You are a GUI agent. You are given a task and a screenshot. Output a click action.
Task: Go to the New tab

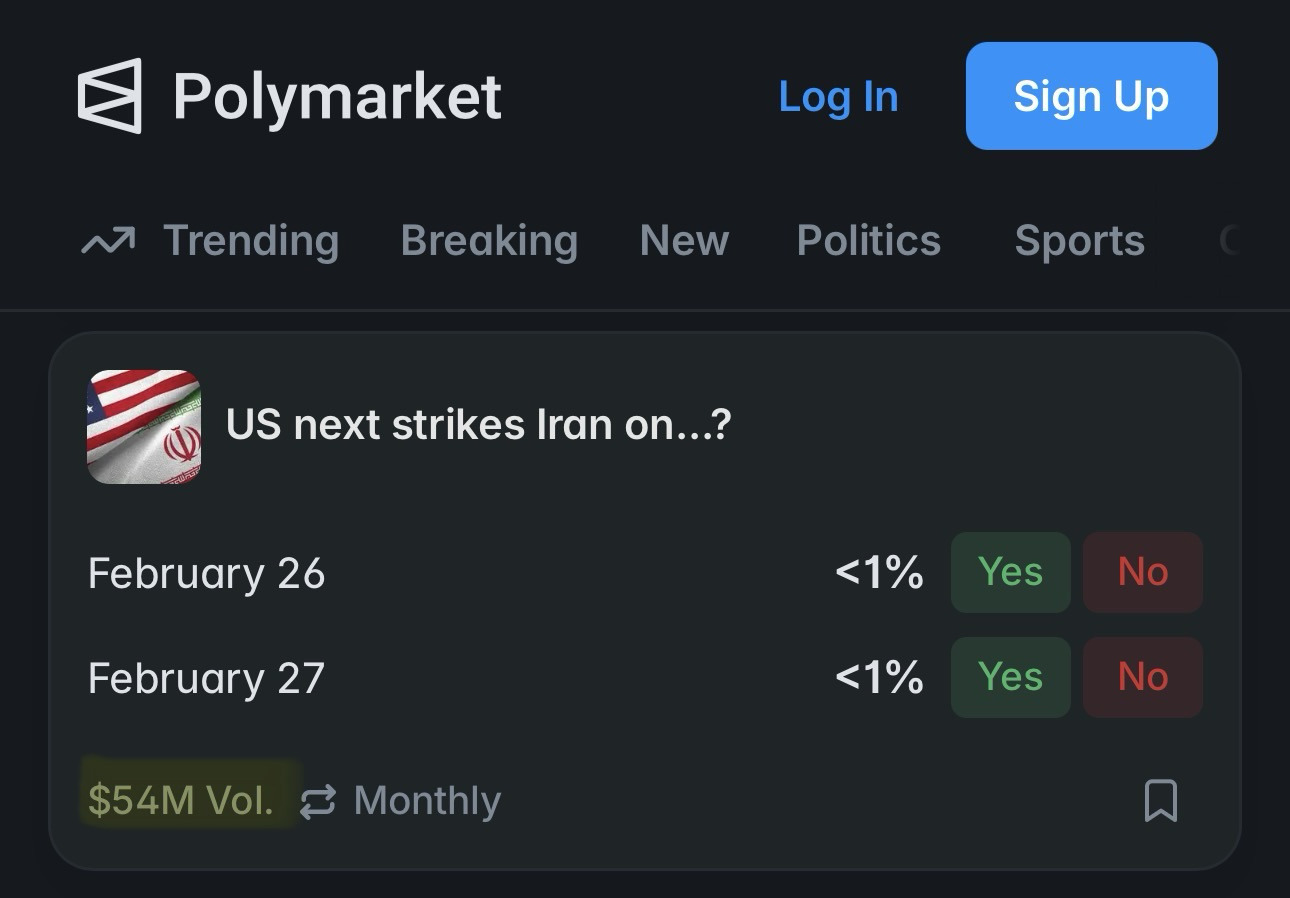pos(684,241)
